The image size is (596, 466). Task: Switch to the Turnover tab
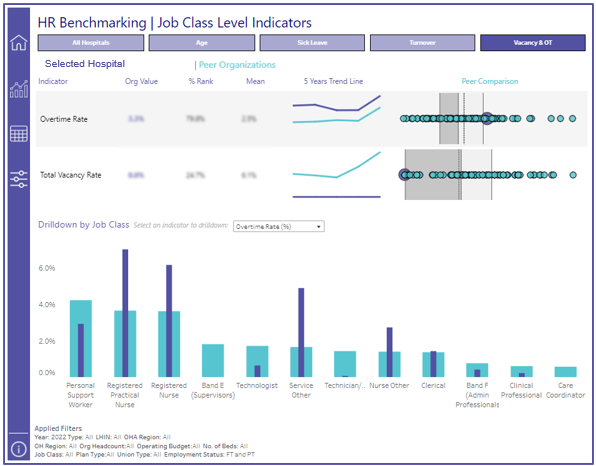coord(422,43)
